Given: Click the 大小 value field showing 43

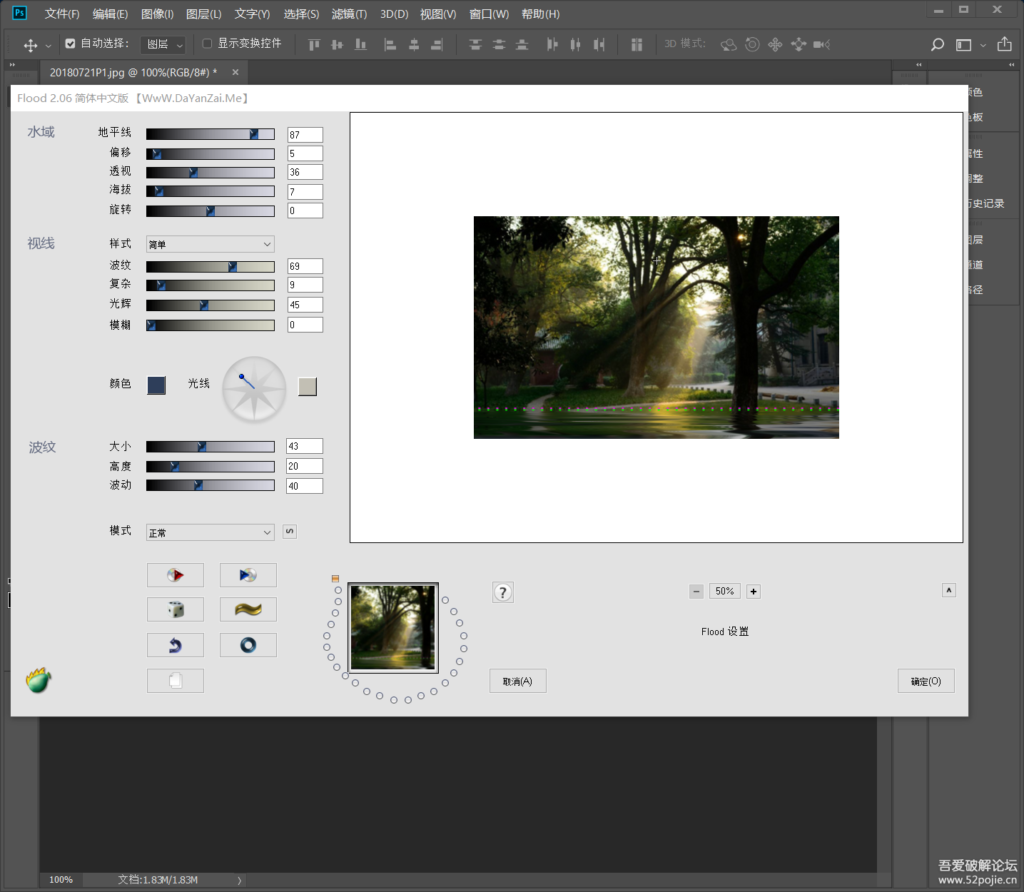Looking at the screenshot, I should (305, 447).
